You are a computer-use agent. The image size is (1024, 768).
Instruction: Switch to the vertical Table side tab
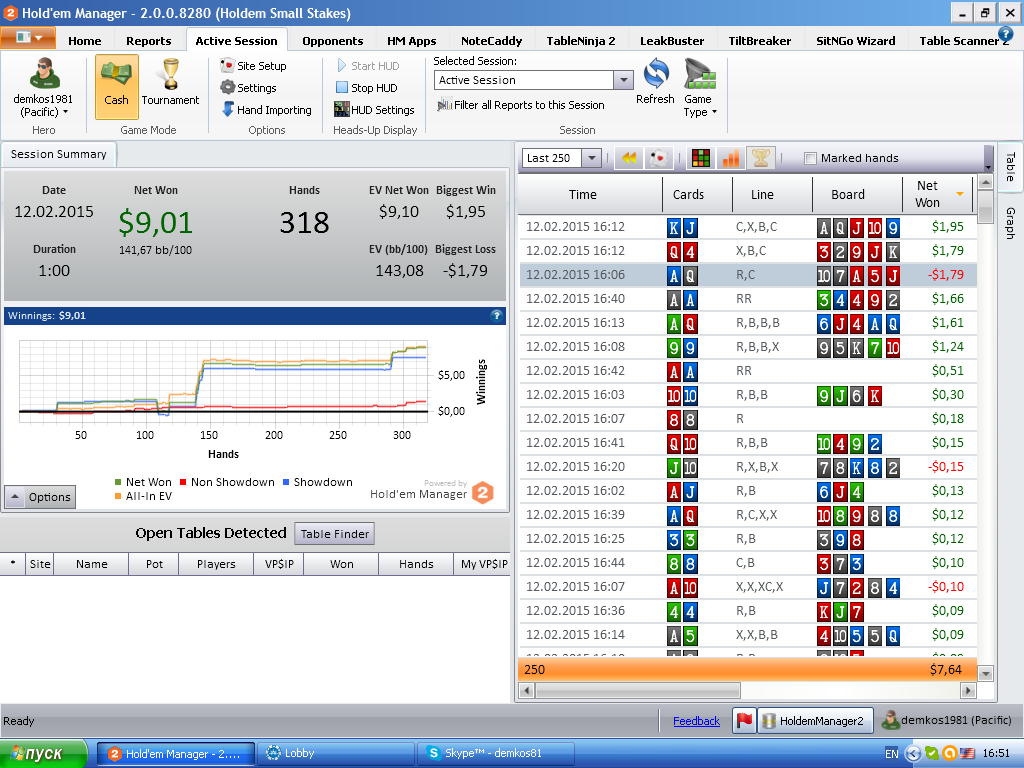pos(1010,167)
